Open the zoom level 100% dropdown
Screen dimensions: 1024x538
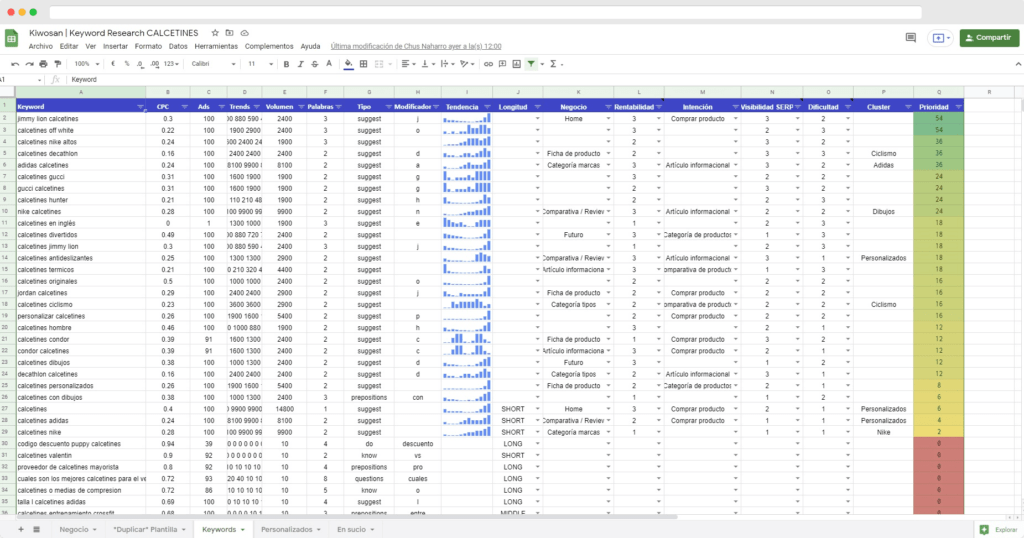tap(86, 64)
